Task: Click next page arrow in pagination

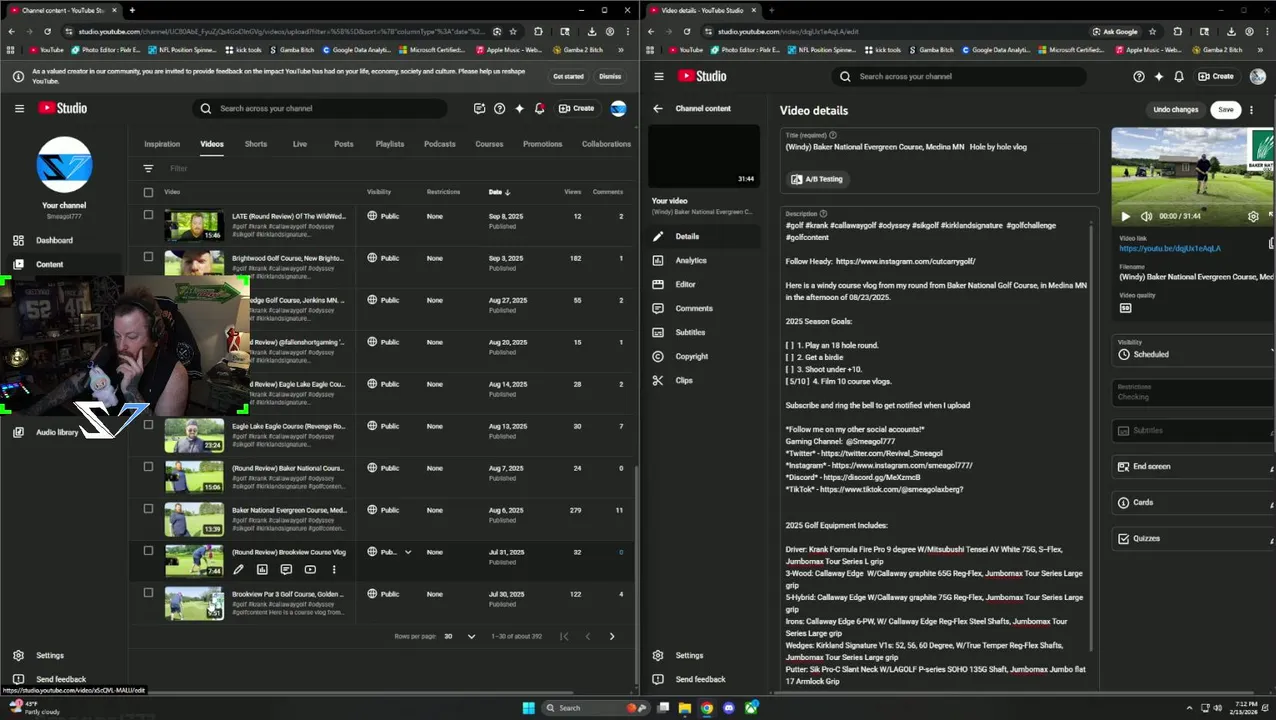Action: (x=612, y=636)
